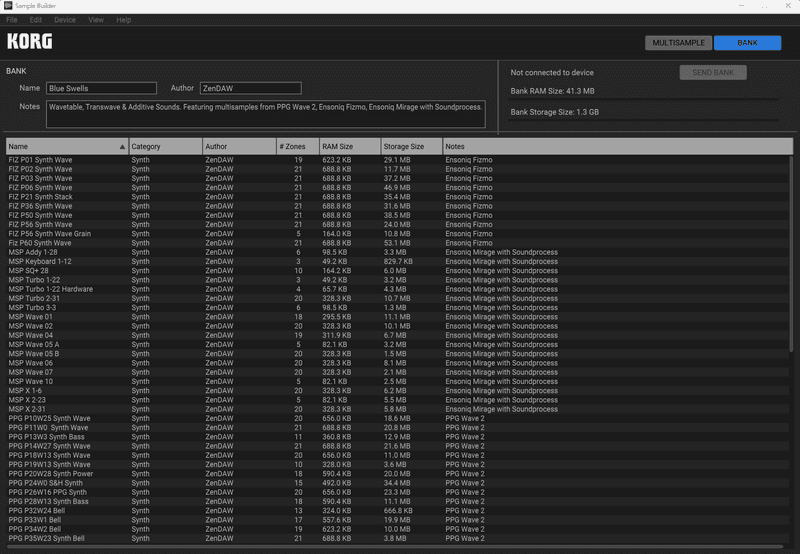The width and height of the screenshot is (800, 554).
Task: Sort by the Category column header
Action: click(x=165, y=146)
